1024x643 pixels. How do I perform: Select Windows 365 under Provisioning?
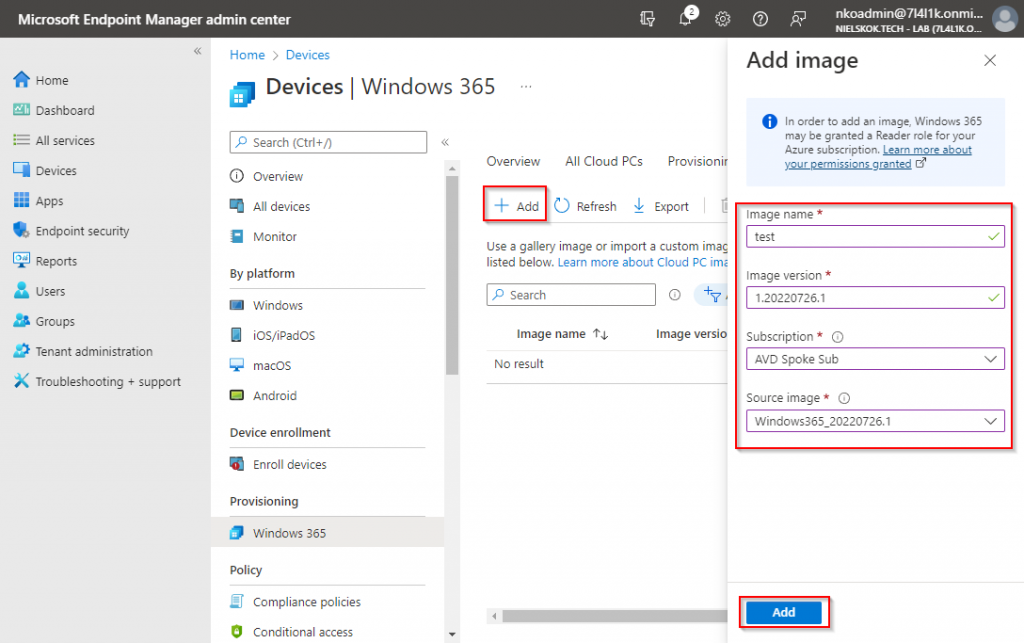coord(327,533)
